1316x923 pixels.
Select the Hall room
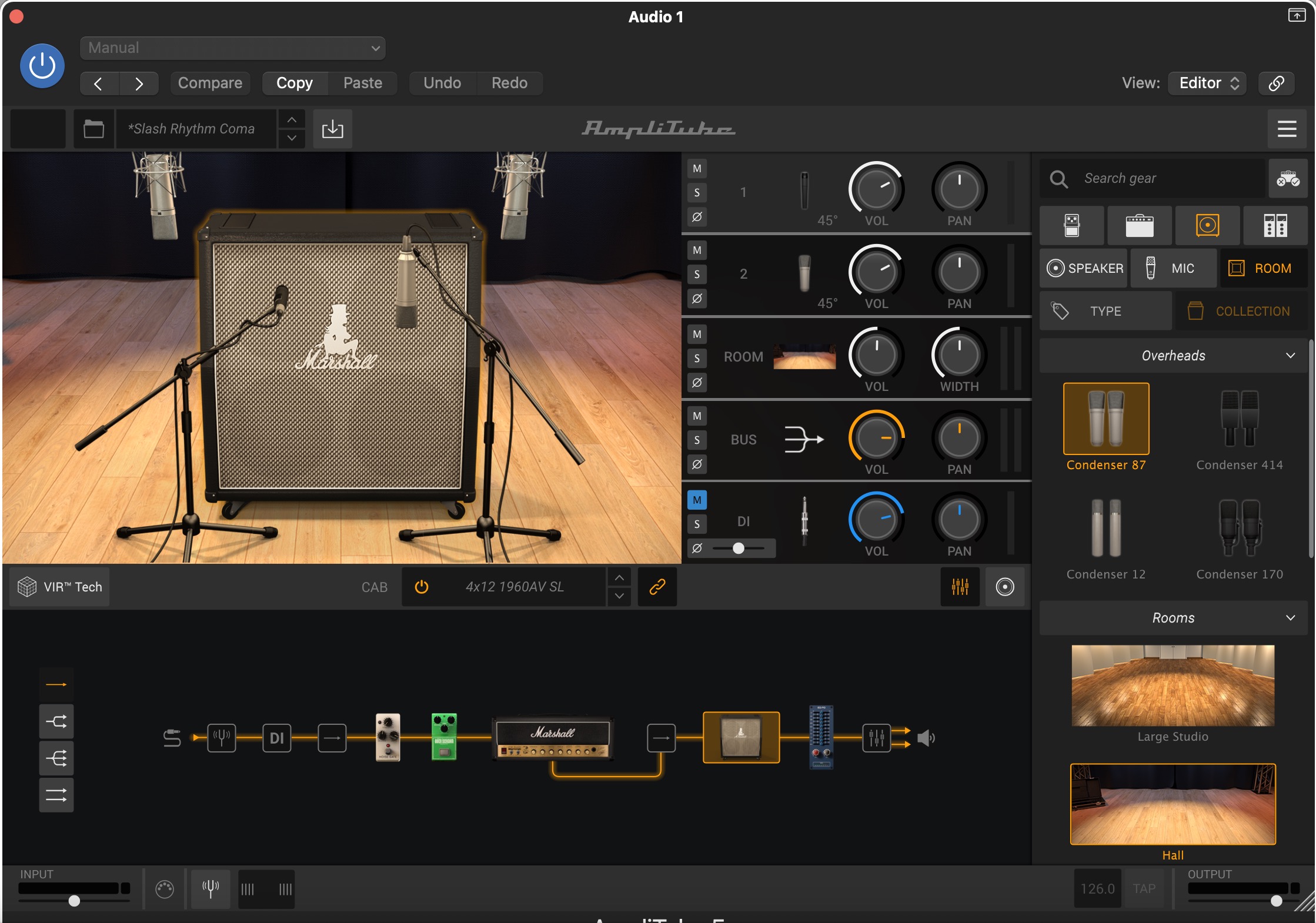point(1173,805)
